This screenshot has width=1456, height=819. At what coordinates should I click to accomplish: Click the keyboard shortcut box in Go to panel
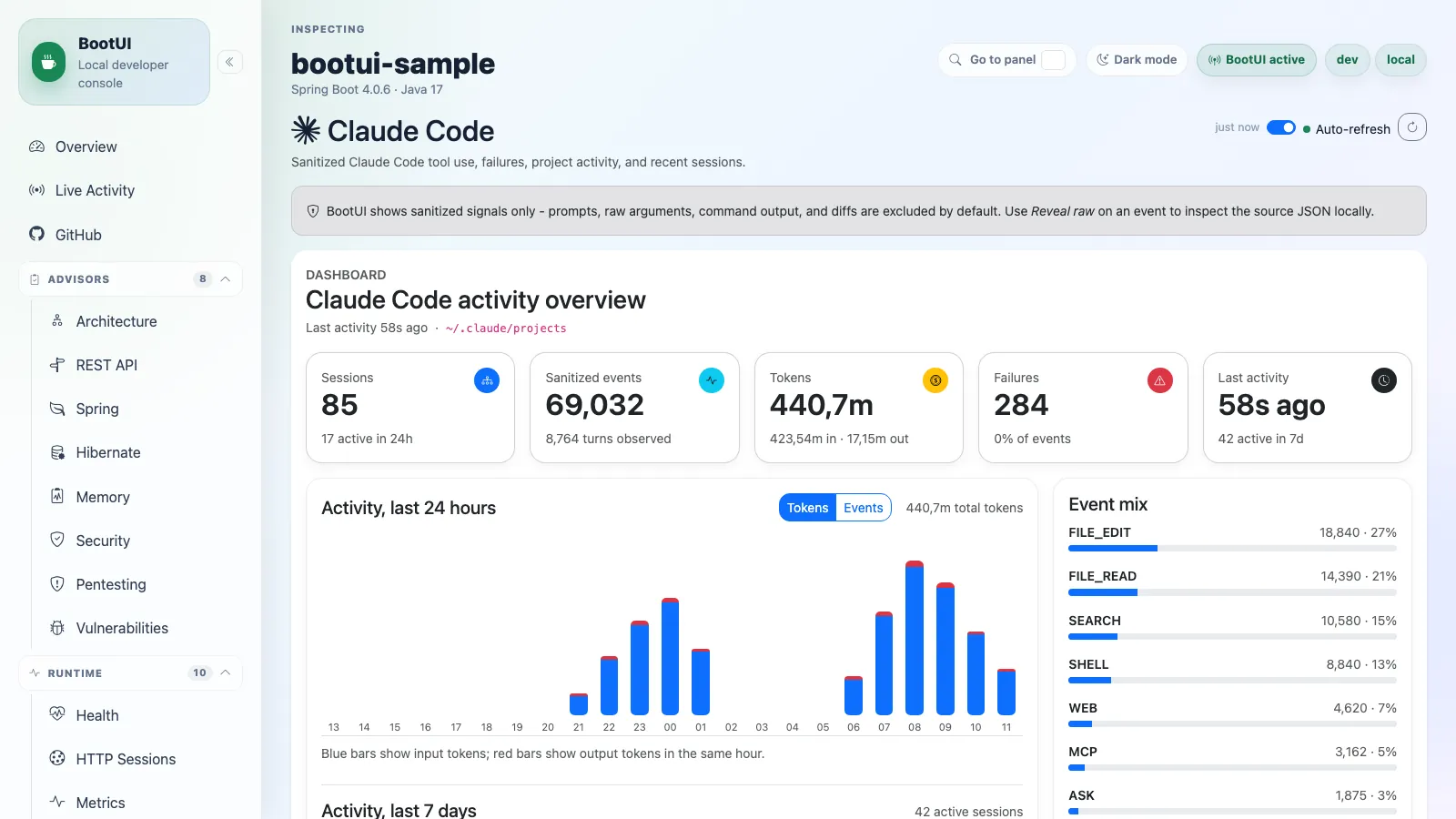pos(1053,60)
